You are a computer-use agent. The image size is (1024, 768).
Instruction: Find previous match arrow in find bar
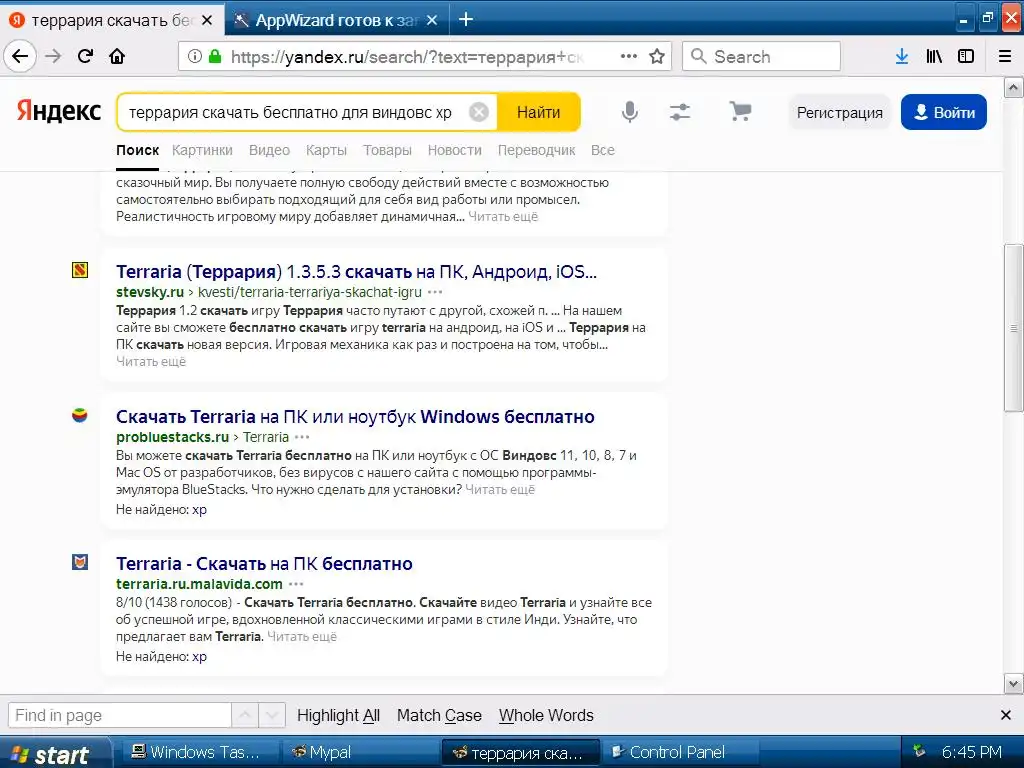(x=245, y=715)
